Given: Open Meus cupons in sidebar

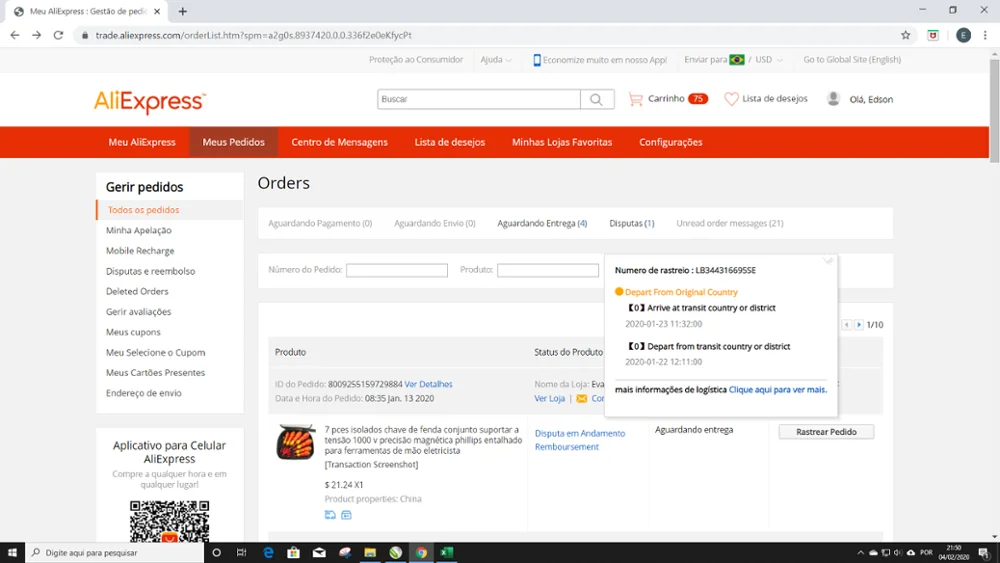Looking at the screenshot, I should click(x=133, y=332).
